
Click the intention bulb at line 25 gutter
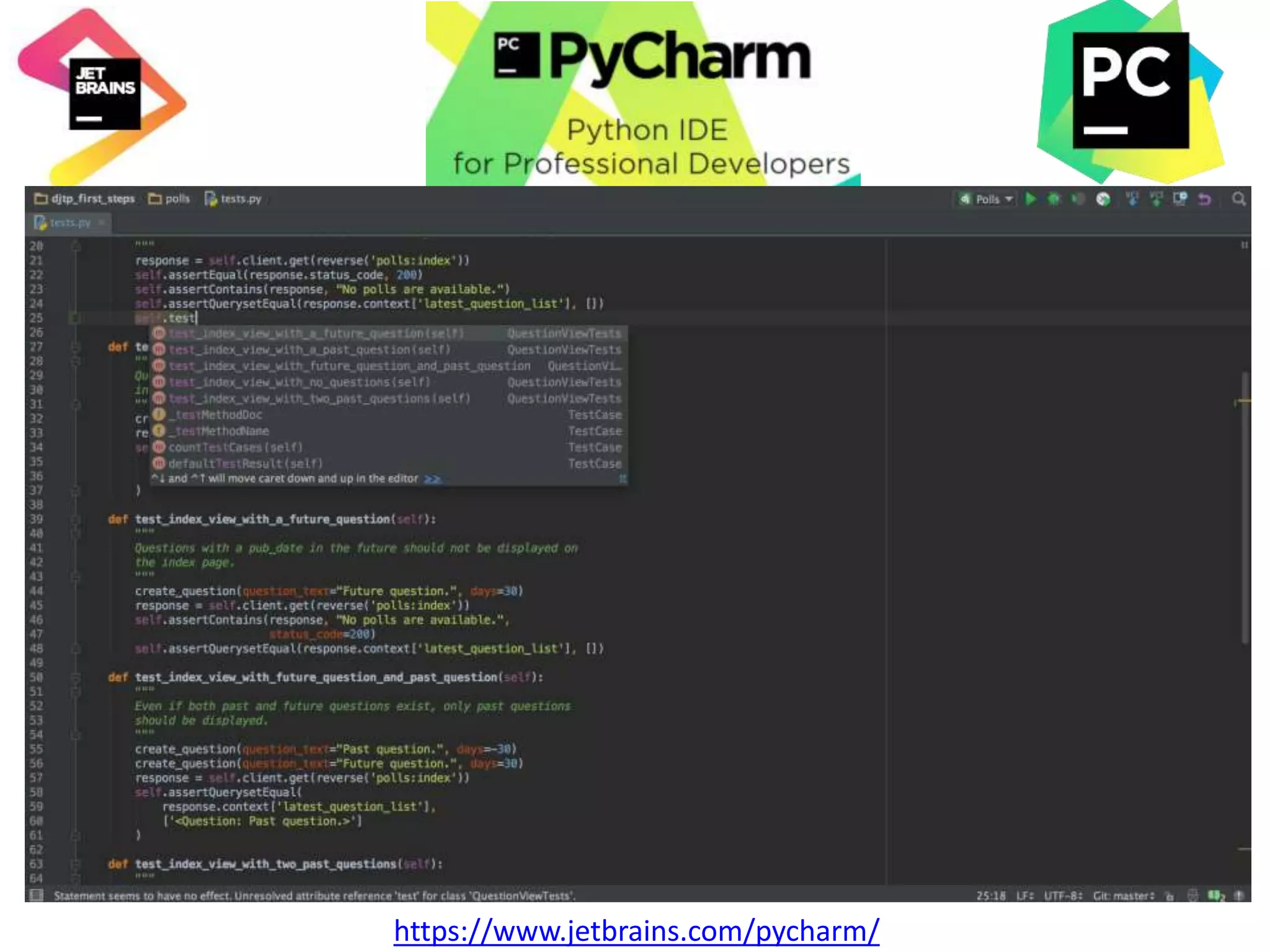coord(75,318)
